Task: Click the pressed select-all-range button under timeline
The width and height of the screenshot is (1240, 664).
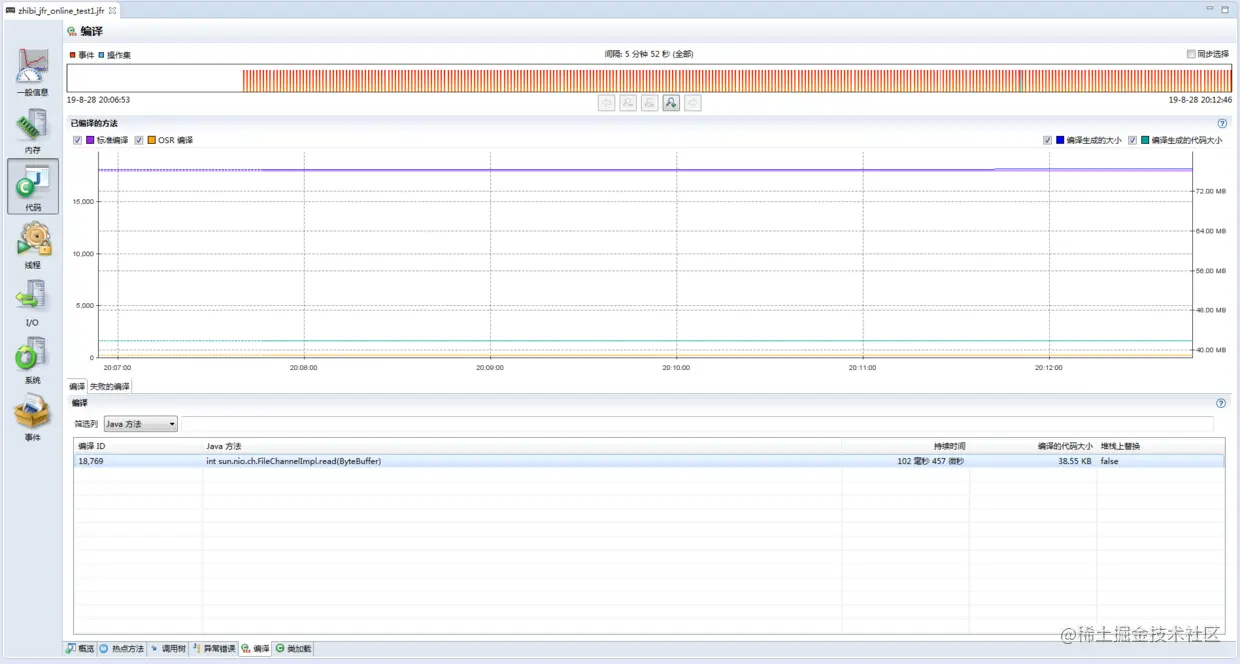Action: (x=671, y=103)
